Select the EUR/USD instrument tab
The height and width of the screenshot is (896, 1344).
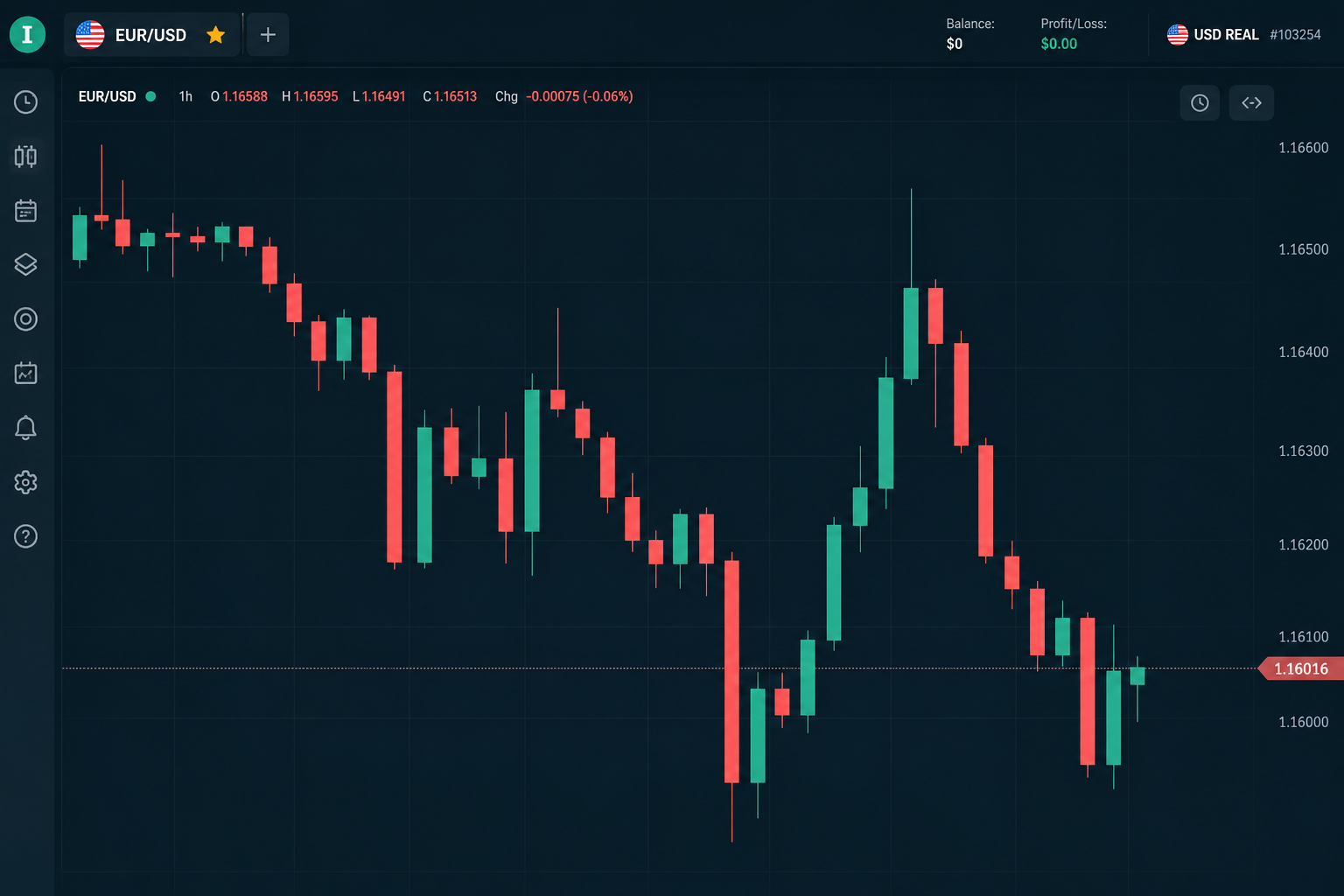(x=151, y=35)
